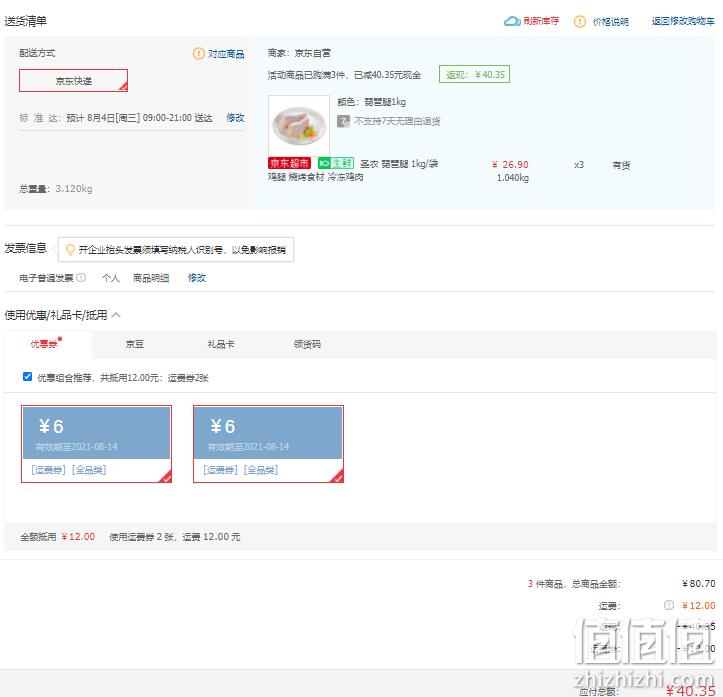Image resolution: width=723 pixels, height=697 pixels.
Task: Click price text ¥ 26.90
Action: pos(510,165)
